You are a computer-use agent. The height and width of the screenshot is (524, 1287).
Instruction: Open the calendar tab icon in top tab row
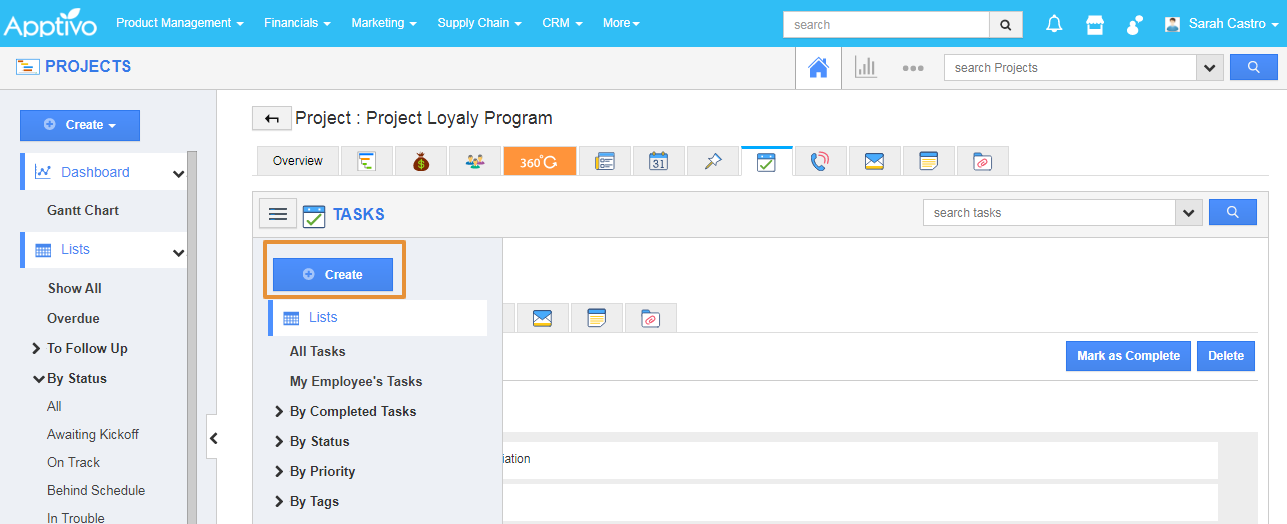(659, 161)
